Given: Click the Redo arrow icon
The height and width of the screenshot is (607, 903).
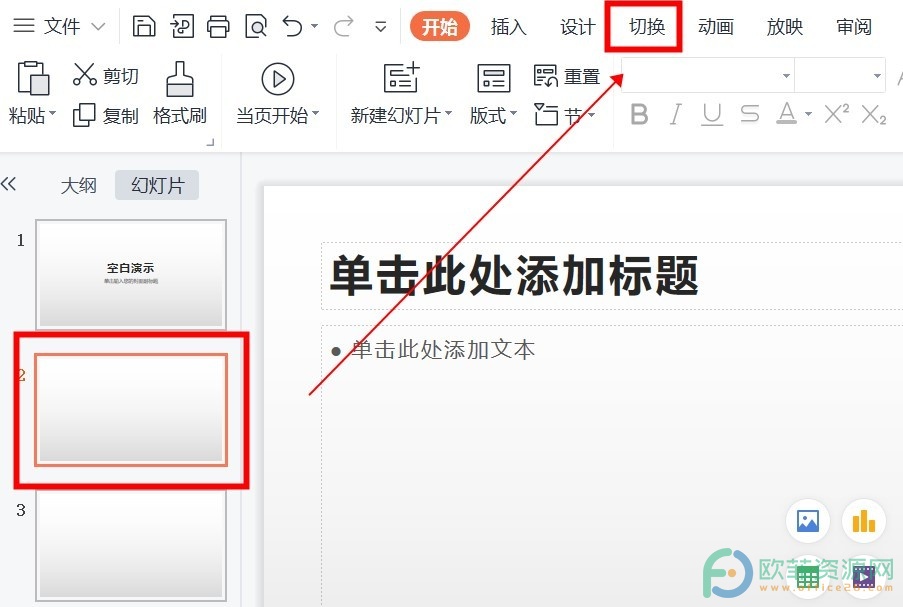Looking at the screenshot, I should pos(344,26).
